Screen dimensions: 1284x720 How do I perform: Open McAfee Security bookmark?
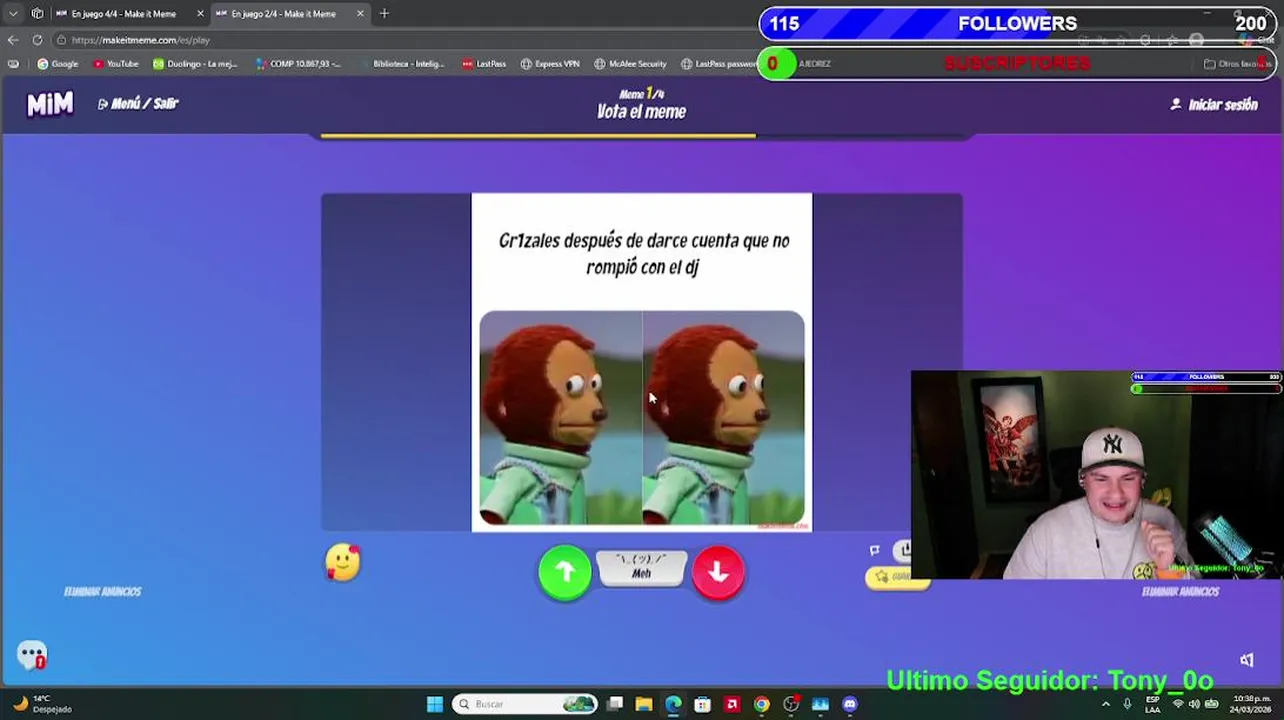(x=630, y=64)
